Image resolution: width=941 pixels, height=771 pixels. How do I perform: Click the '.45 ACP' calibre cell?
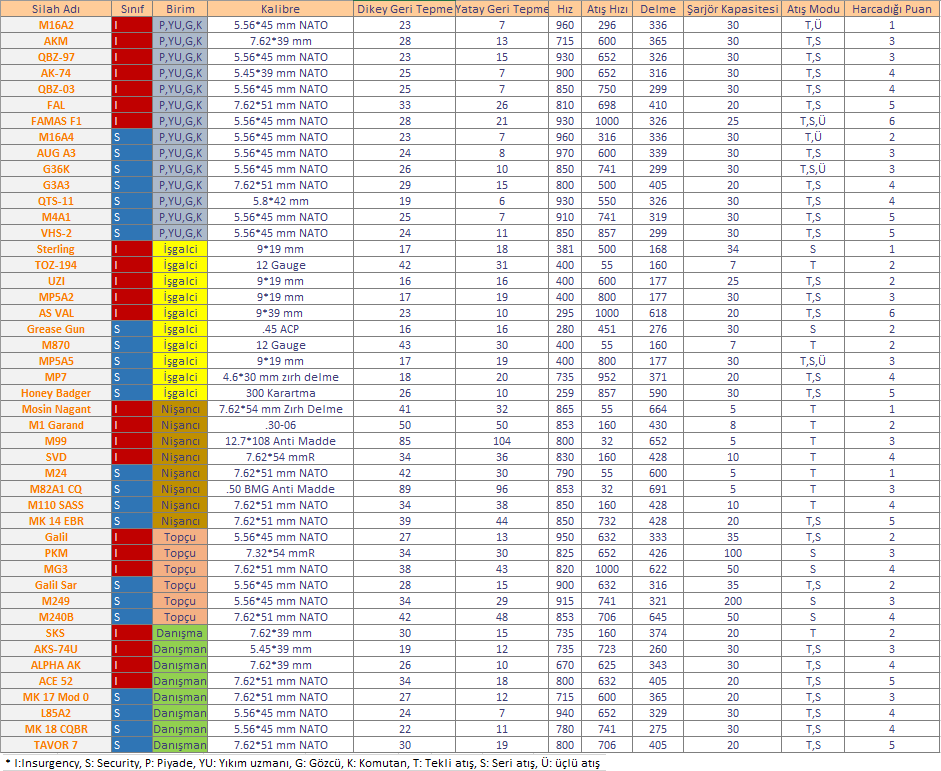[280, 329]
